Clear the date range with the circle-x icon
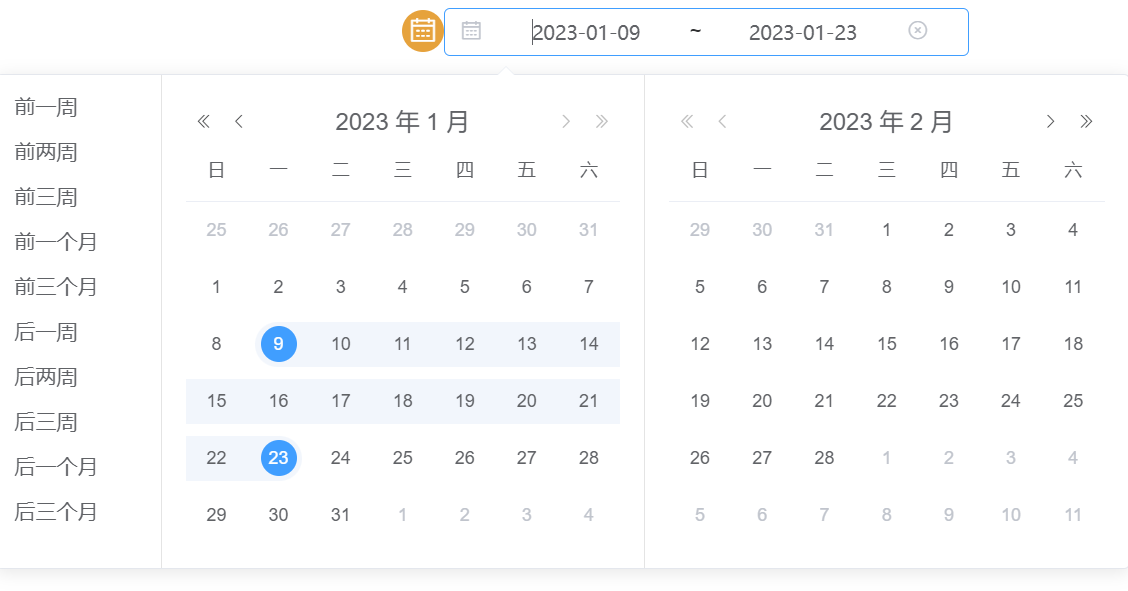 [x=917, y=31]
